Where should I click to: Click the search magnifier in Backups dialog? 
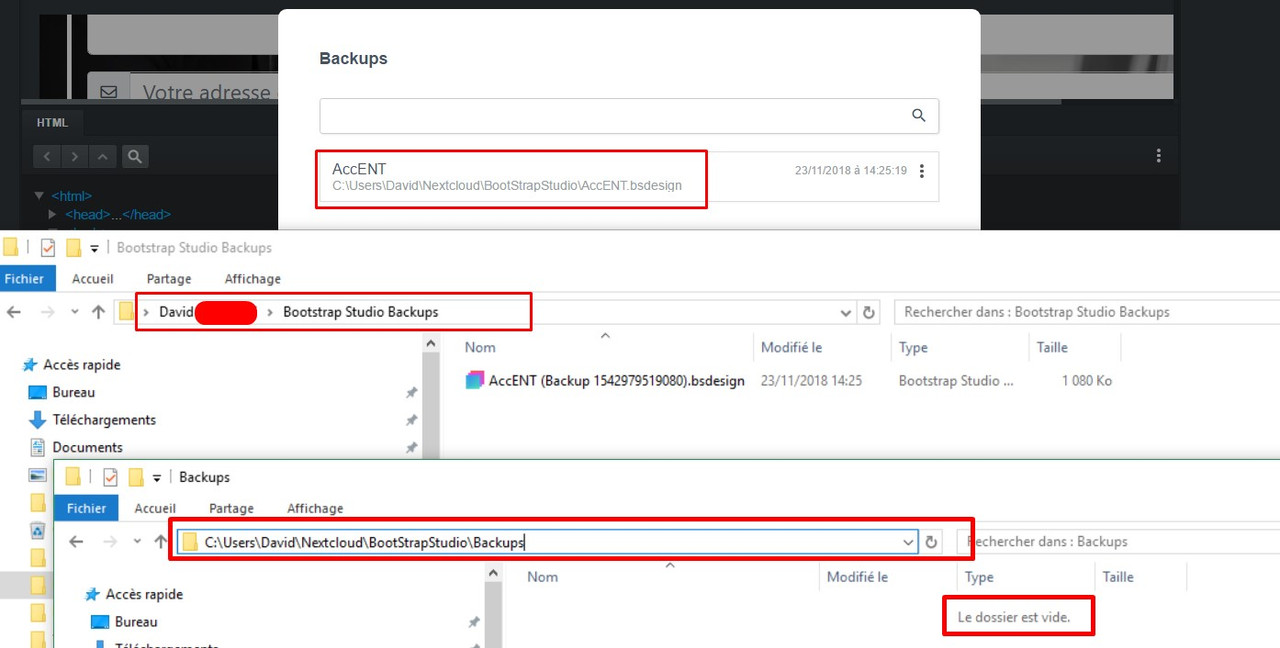click(x=918, y=116)
